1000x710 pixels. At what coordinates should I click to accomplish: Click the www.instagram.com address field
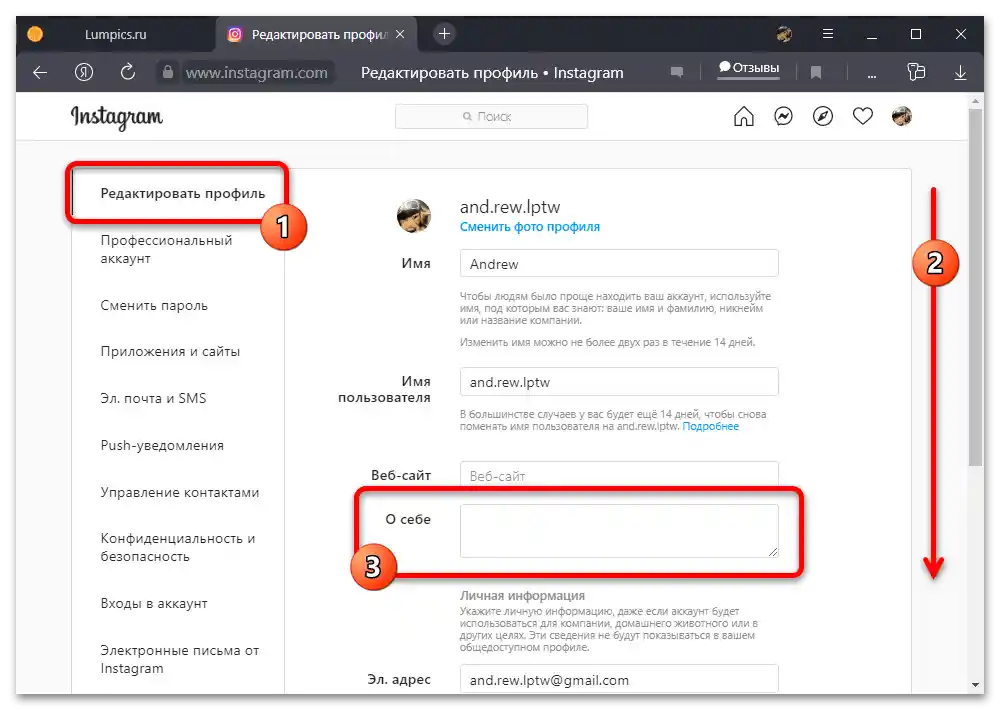click(257, 73)
